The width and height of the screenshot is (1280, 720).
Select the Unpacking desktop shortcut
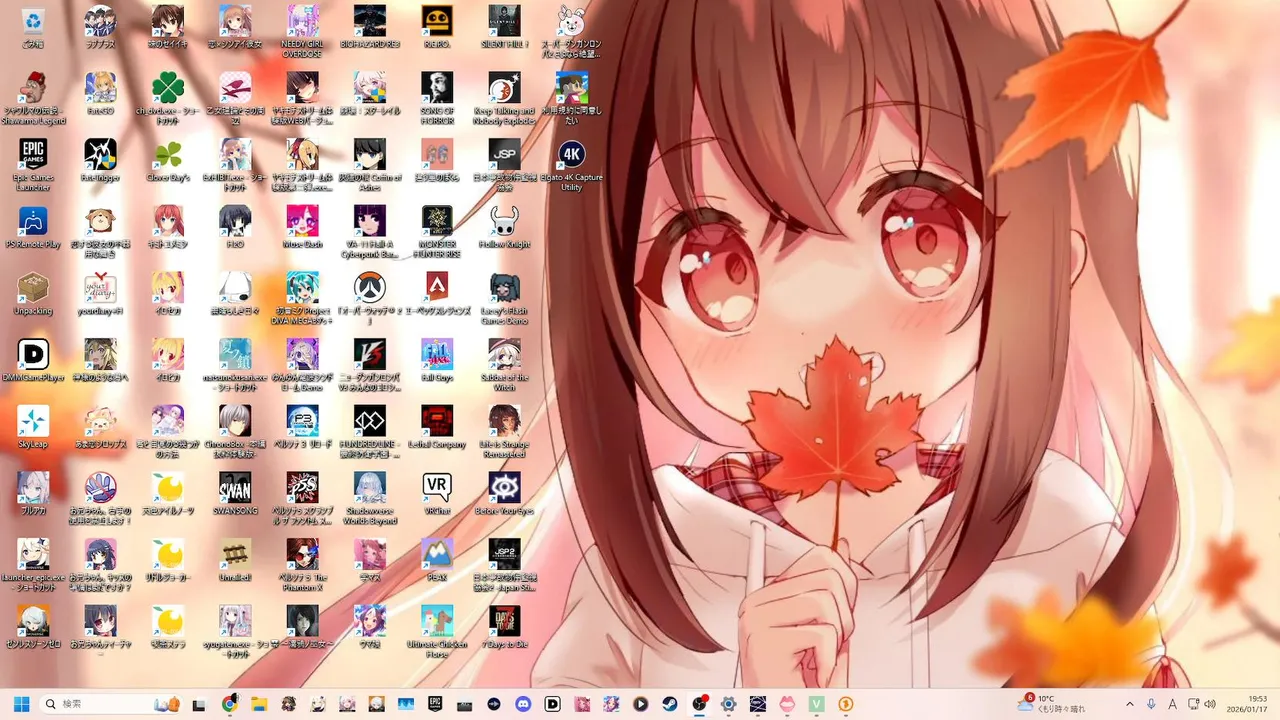point(33,294)
